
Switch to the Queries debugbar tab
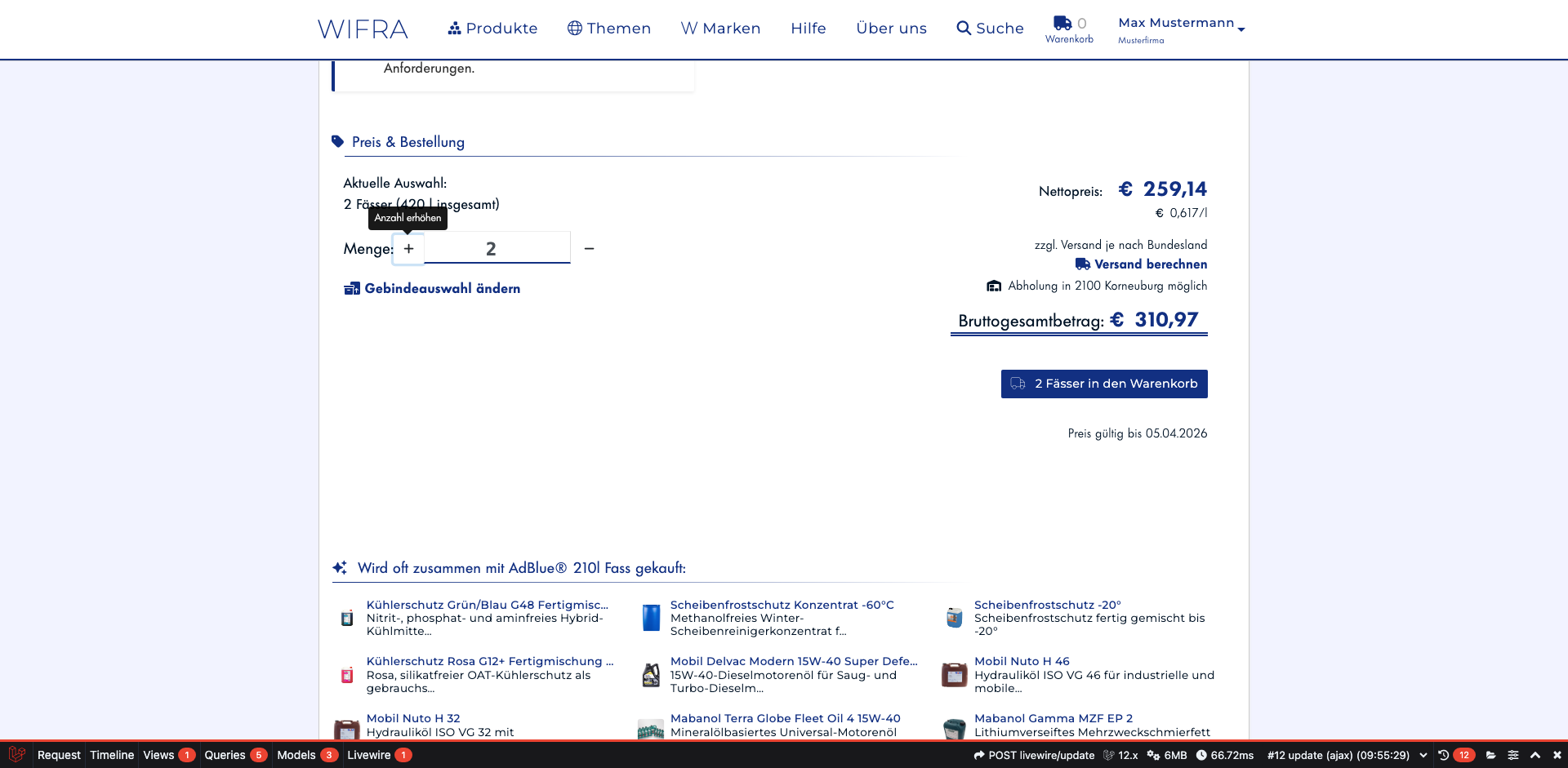[234, 755]
